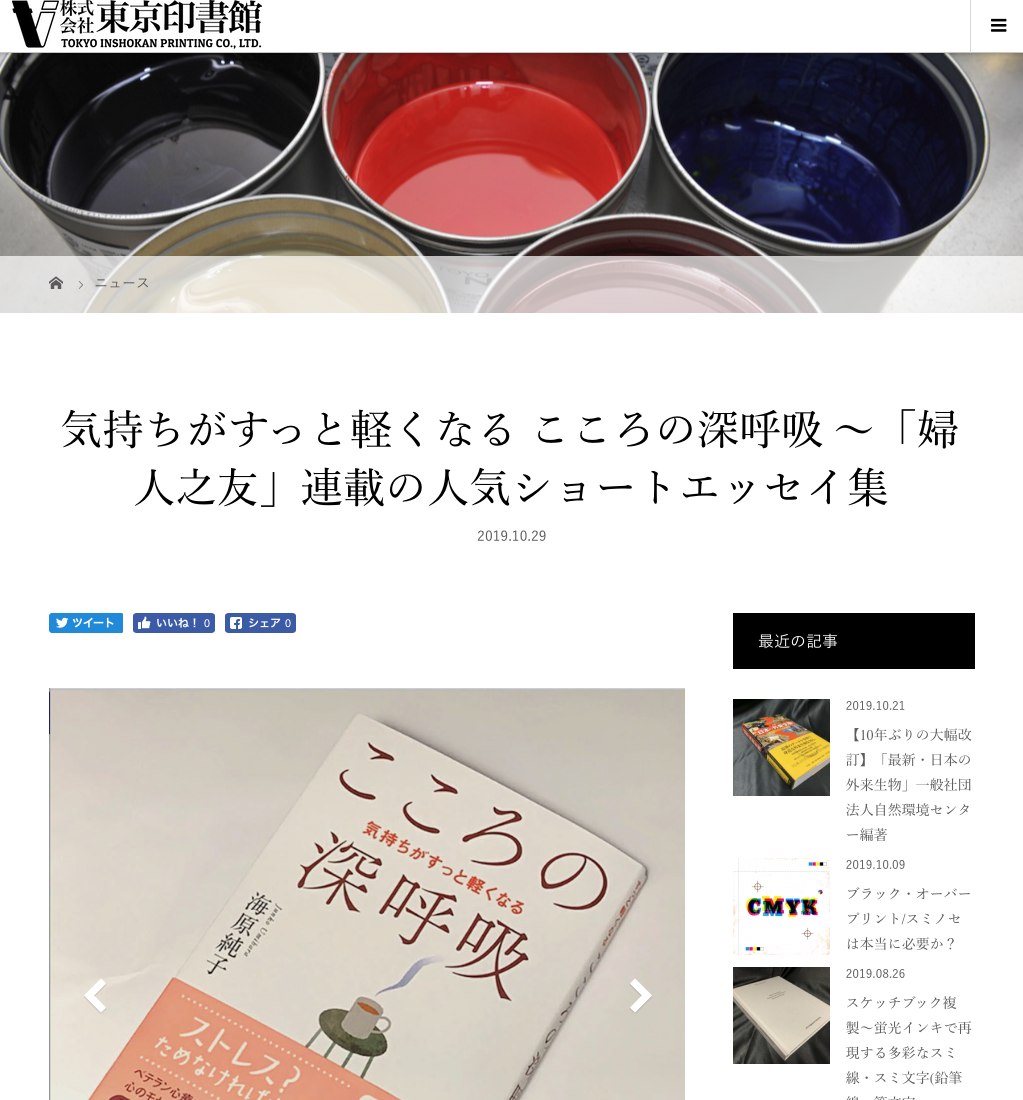Click the こころの深呼吸 book cover image
The height and width of the screenshot is (1100, 1023).
click(x=367, y=894)
